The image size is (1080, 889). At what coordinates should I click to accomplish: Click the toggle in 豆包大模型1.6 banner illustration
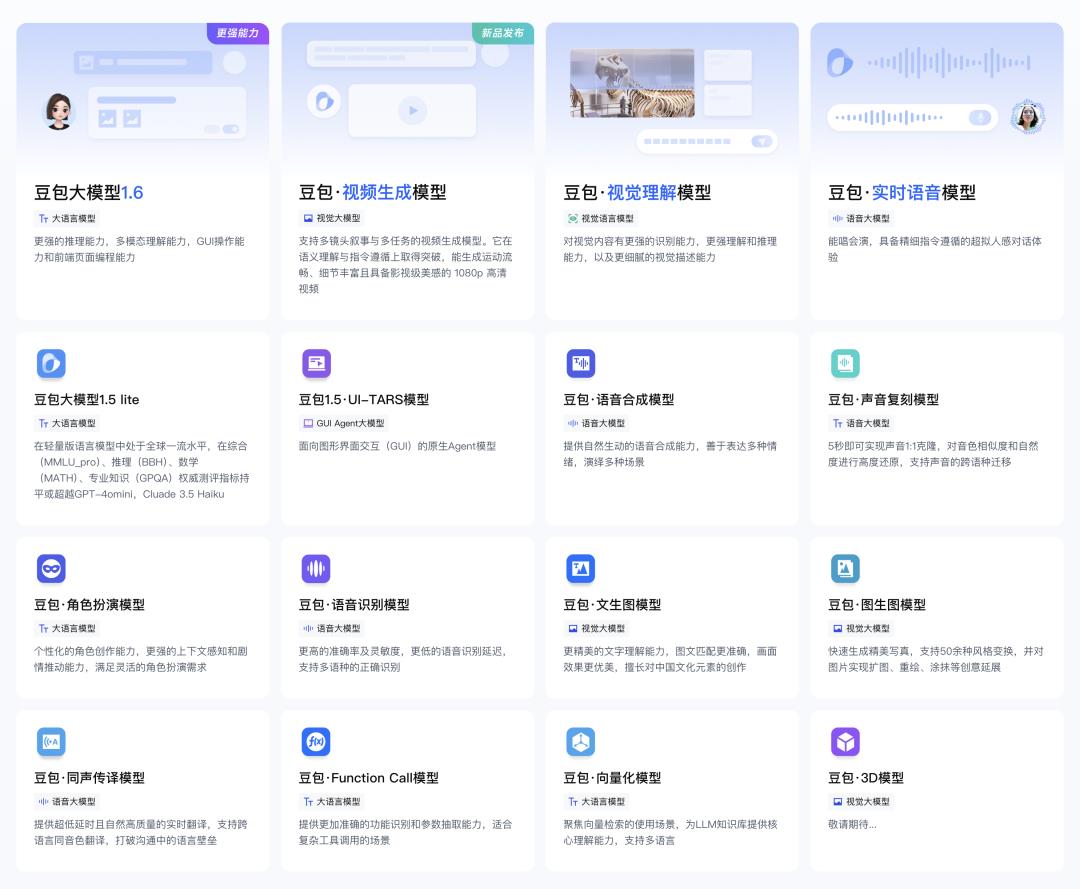click(x=230, y=129)
